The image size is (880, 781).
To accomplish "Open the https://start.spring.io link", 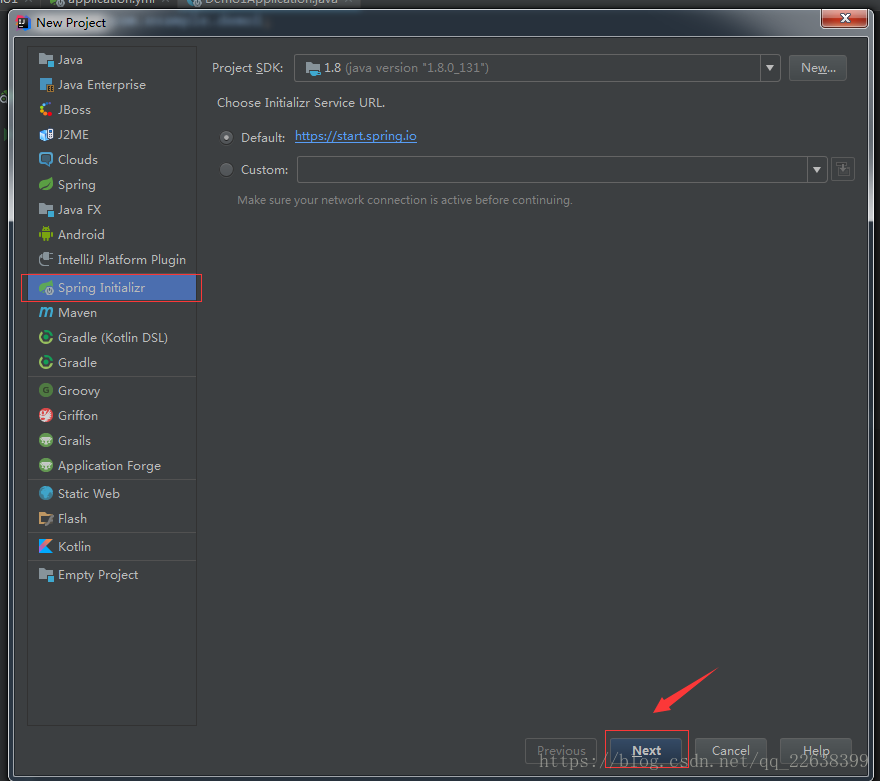I will (x=356, y=136).
